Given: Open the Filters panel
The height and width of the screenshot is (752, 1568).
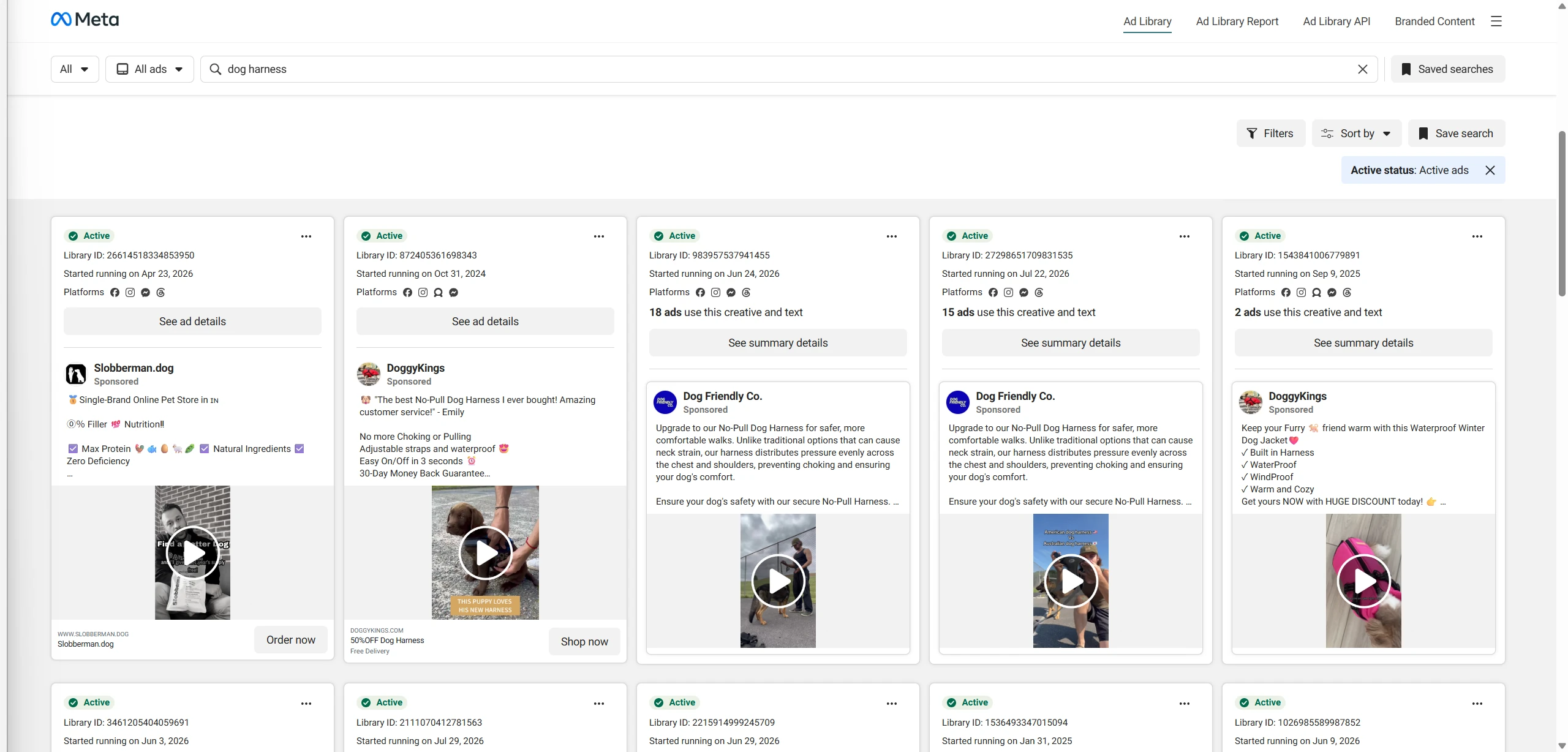Looking at the screenshot, I should (1270, 133).
